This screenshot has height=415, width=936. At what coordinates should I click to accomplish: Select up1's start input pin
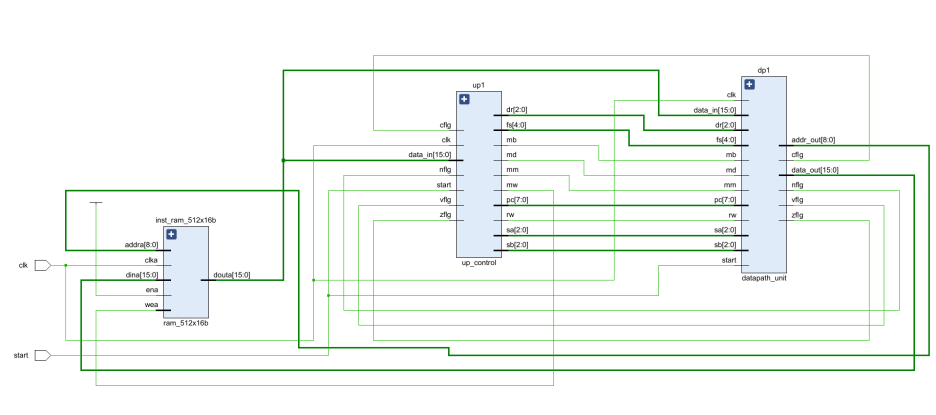tap(444, 185)
